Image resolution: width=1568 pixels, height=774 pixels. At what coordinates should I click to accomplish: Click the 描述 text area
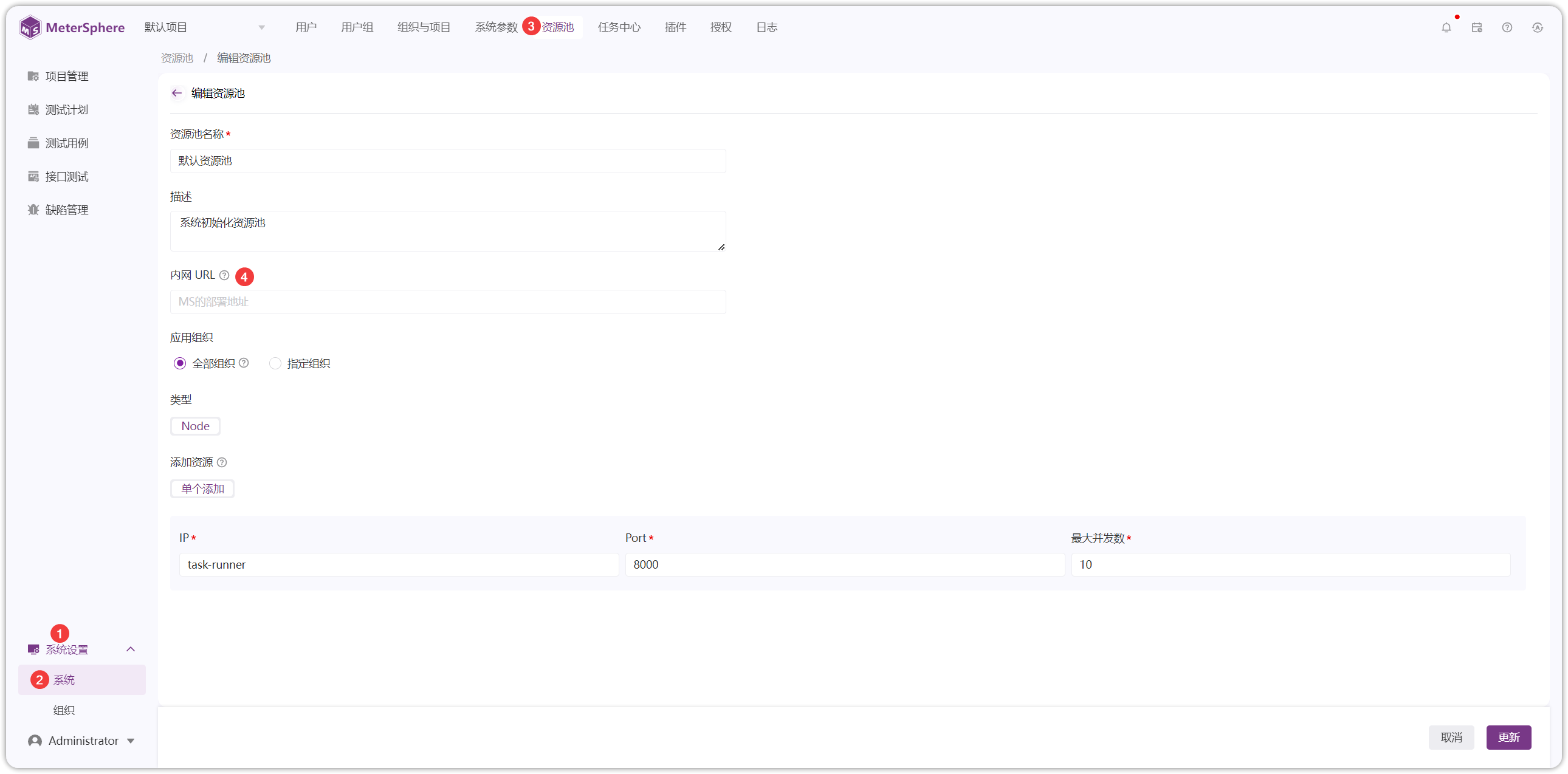click(x=448, y=231)
